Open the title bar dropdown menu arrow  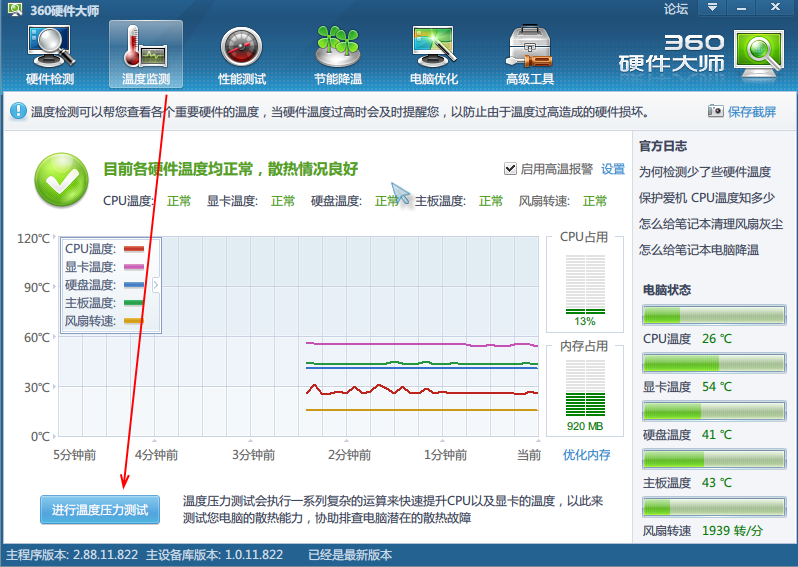(712, 8)
